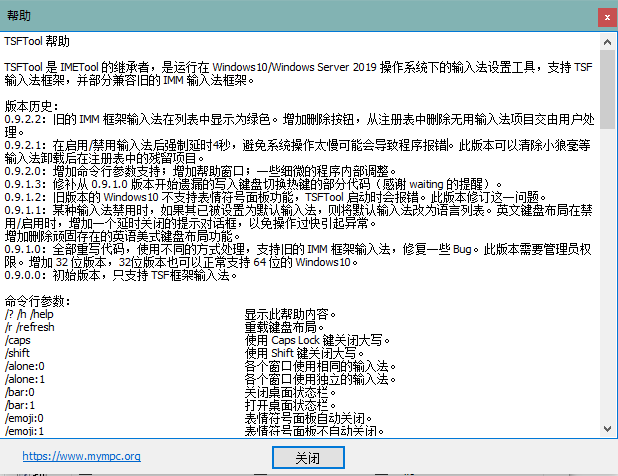Screen dimensions: 618x476
Task: Click the "/bar:0" parameter text
Action: 20,392
